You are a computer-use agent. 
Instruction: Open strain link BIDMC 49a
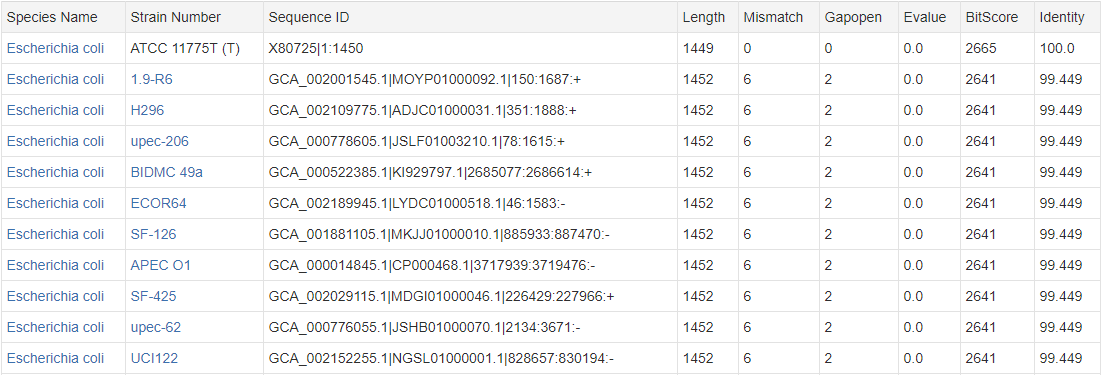click(x=167, y=172)
